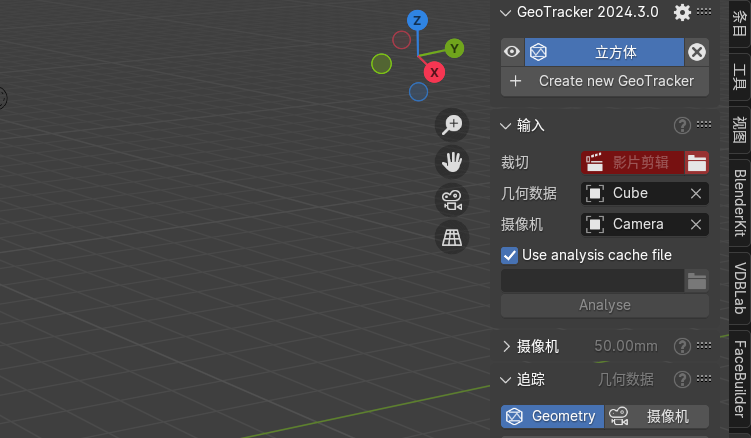Select 摄像机 tracking mode
This screenshot has width=751, height=438.
[657, 416]
